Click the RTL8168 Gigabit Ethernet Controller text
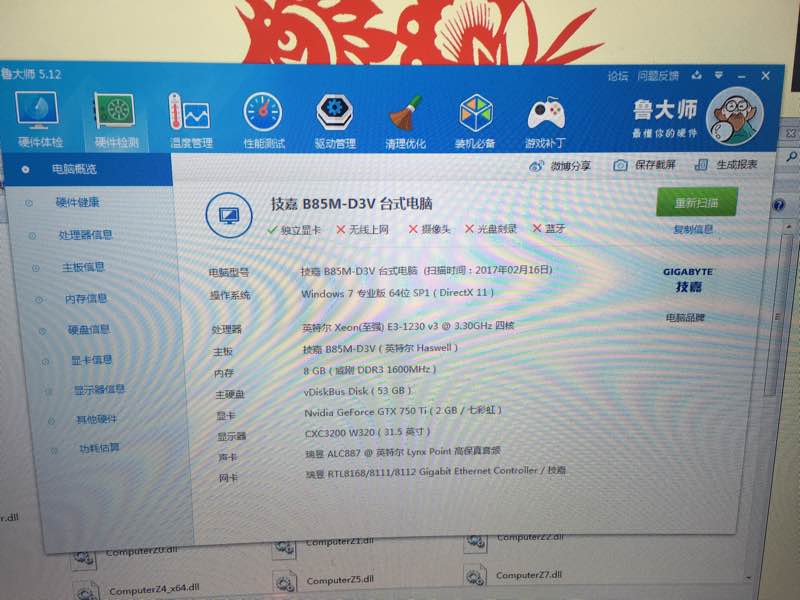 [x=436, y=471]
